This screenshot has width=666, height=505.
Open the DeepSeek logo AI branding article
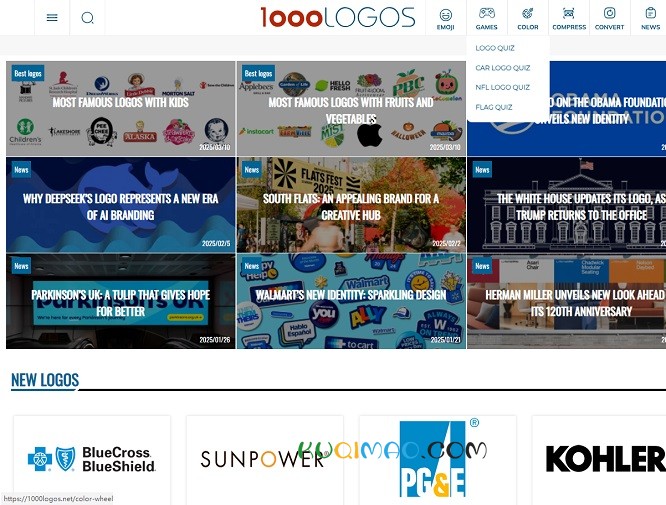pos(121,205)
